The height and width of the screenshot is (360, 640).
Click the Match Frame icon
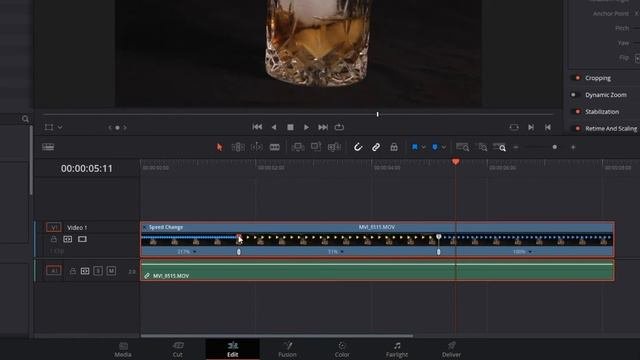tap(514, 127)
